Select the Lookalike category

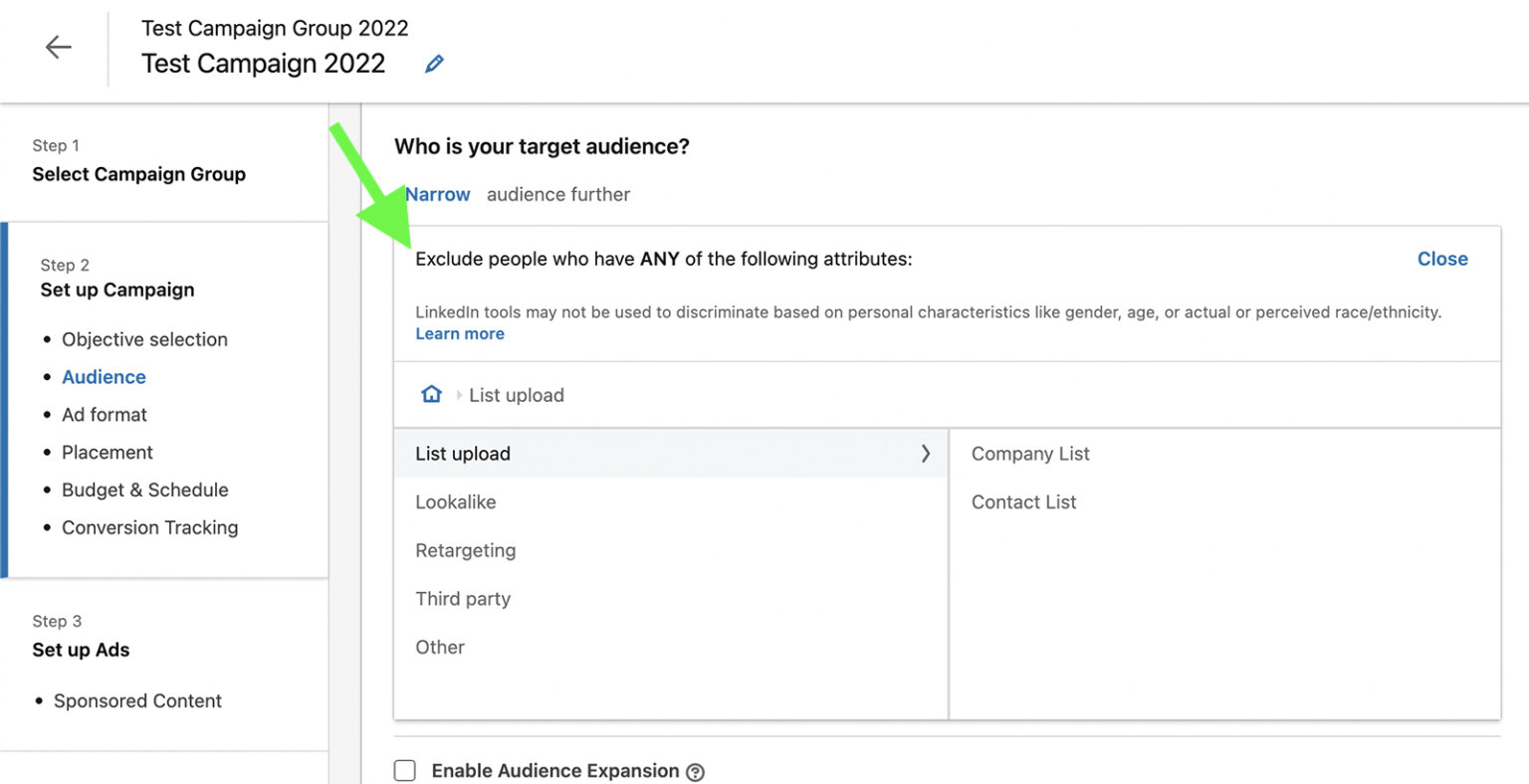pyautogui.click(x=455, y=501)
